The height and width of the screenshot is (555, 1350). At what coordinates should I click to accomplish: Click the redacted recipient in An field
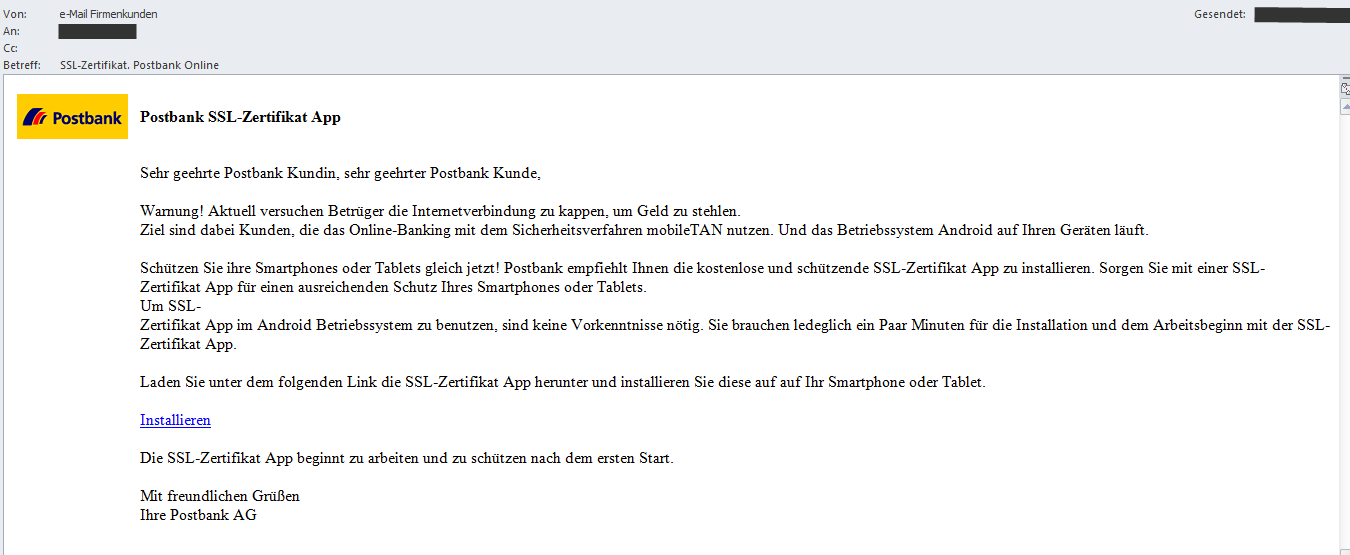[x=97, y=31]
